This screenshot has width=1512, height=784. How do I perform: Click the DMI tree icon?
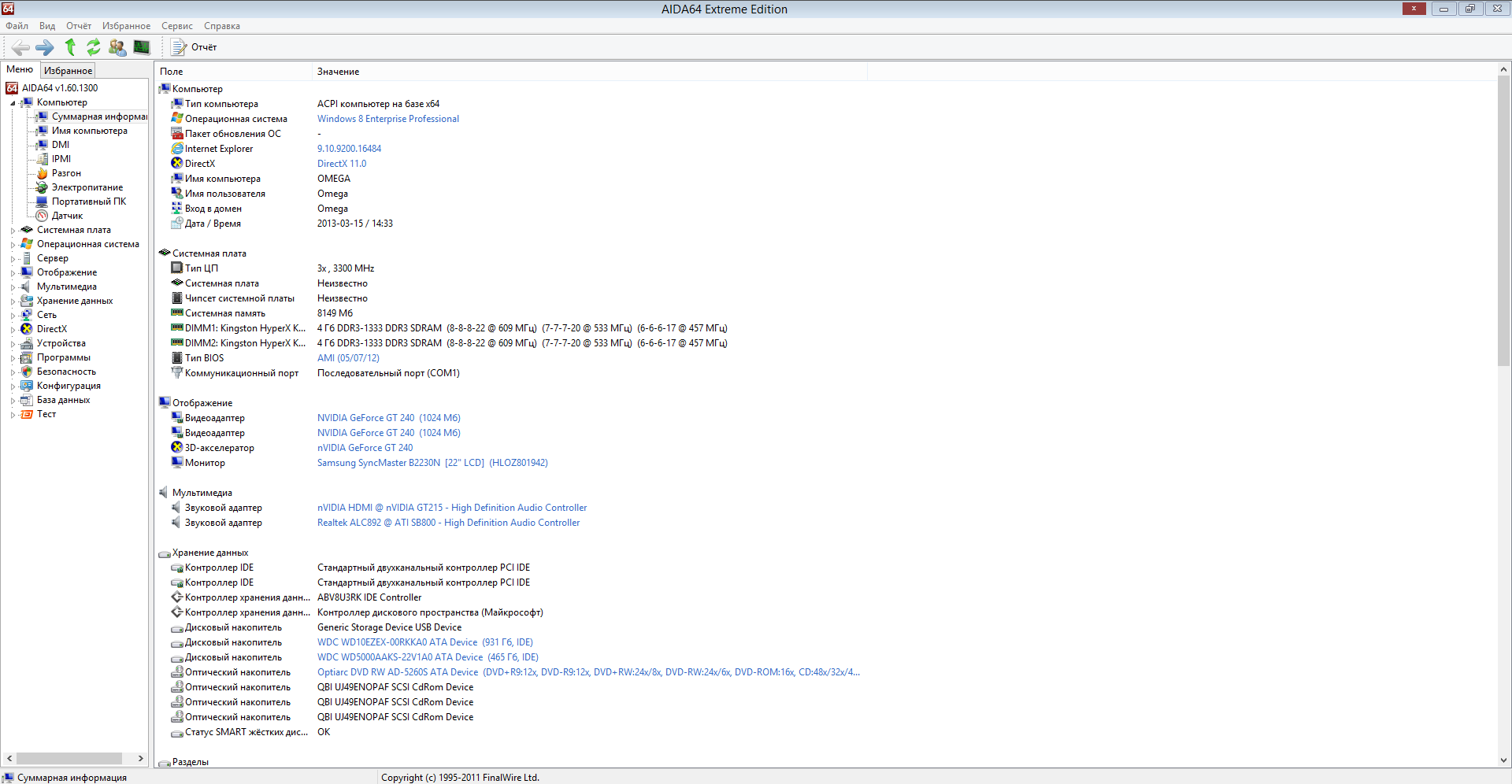click(x=43, y=145)
